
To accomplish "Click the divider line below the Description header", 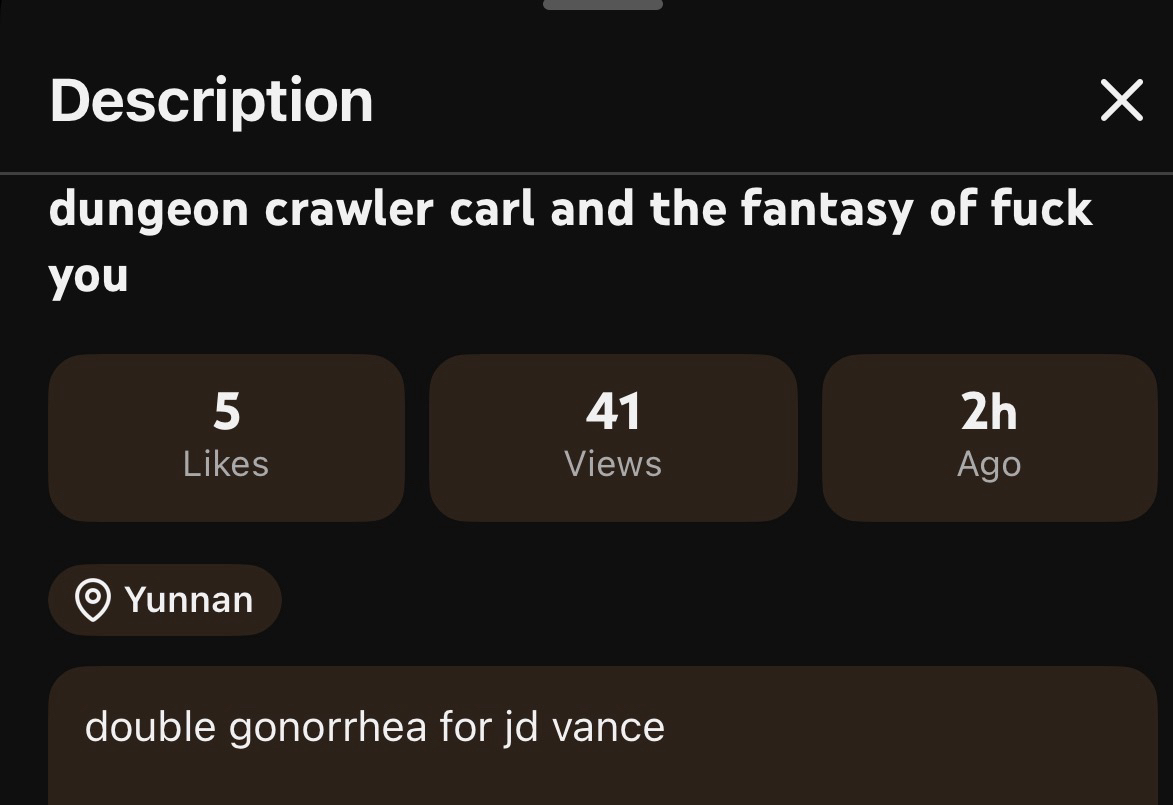I will point(586,173).
